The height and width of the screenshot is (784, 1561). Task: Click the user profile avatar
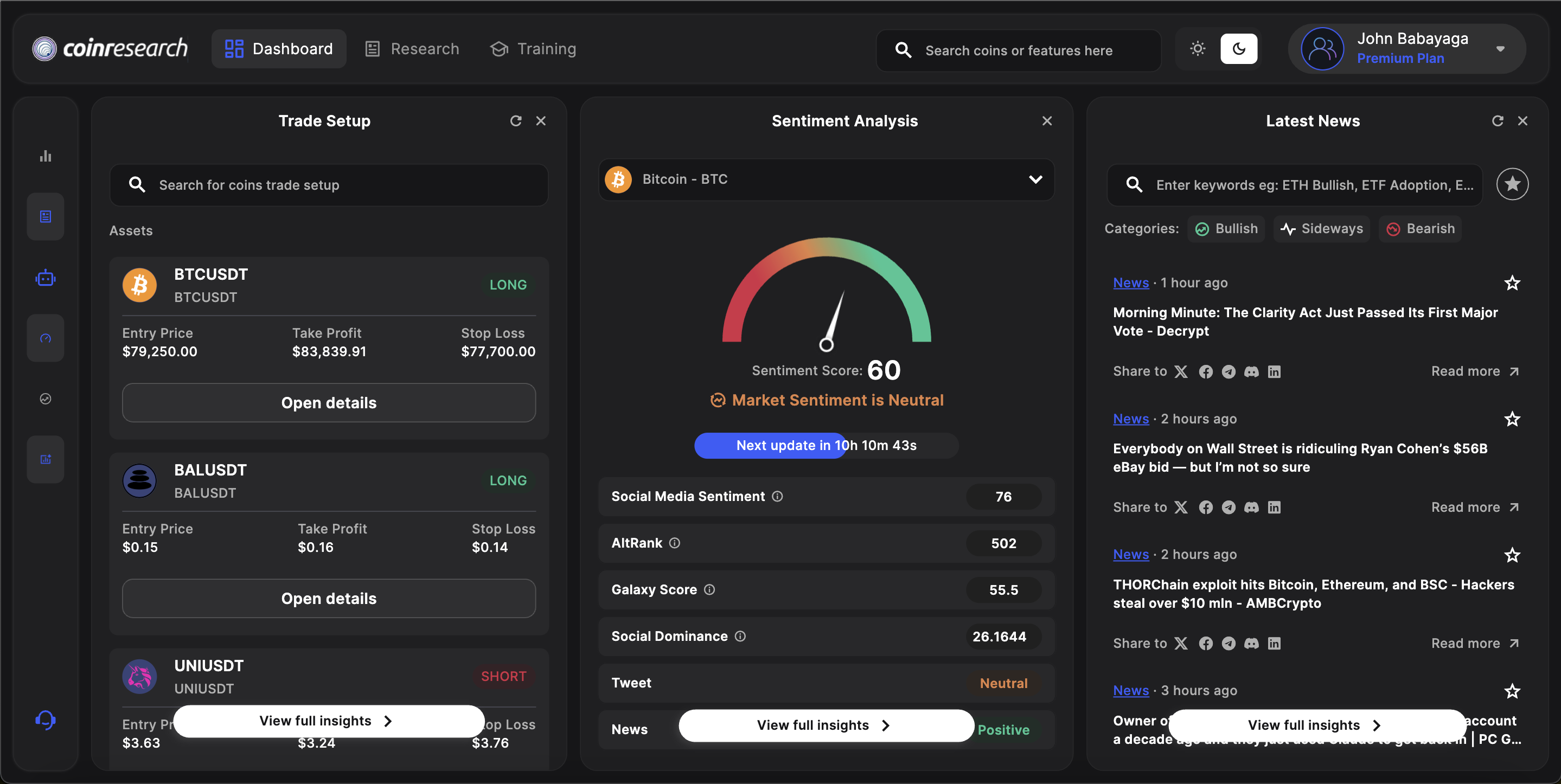coord(1322,49)
